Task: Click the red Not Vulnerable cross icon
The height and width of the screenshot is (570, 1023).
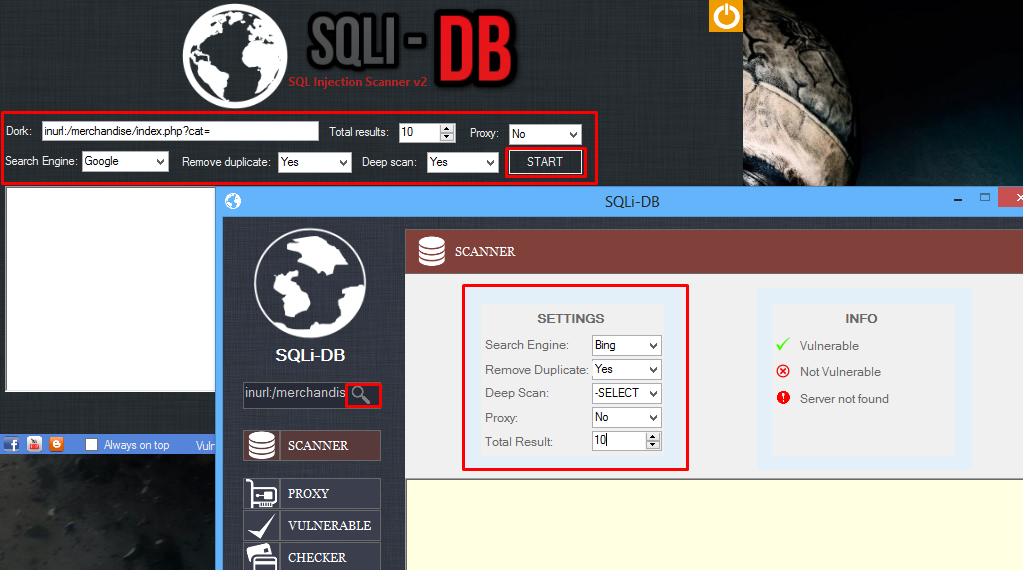Action: (783, 371)
